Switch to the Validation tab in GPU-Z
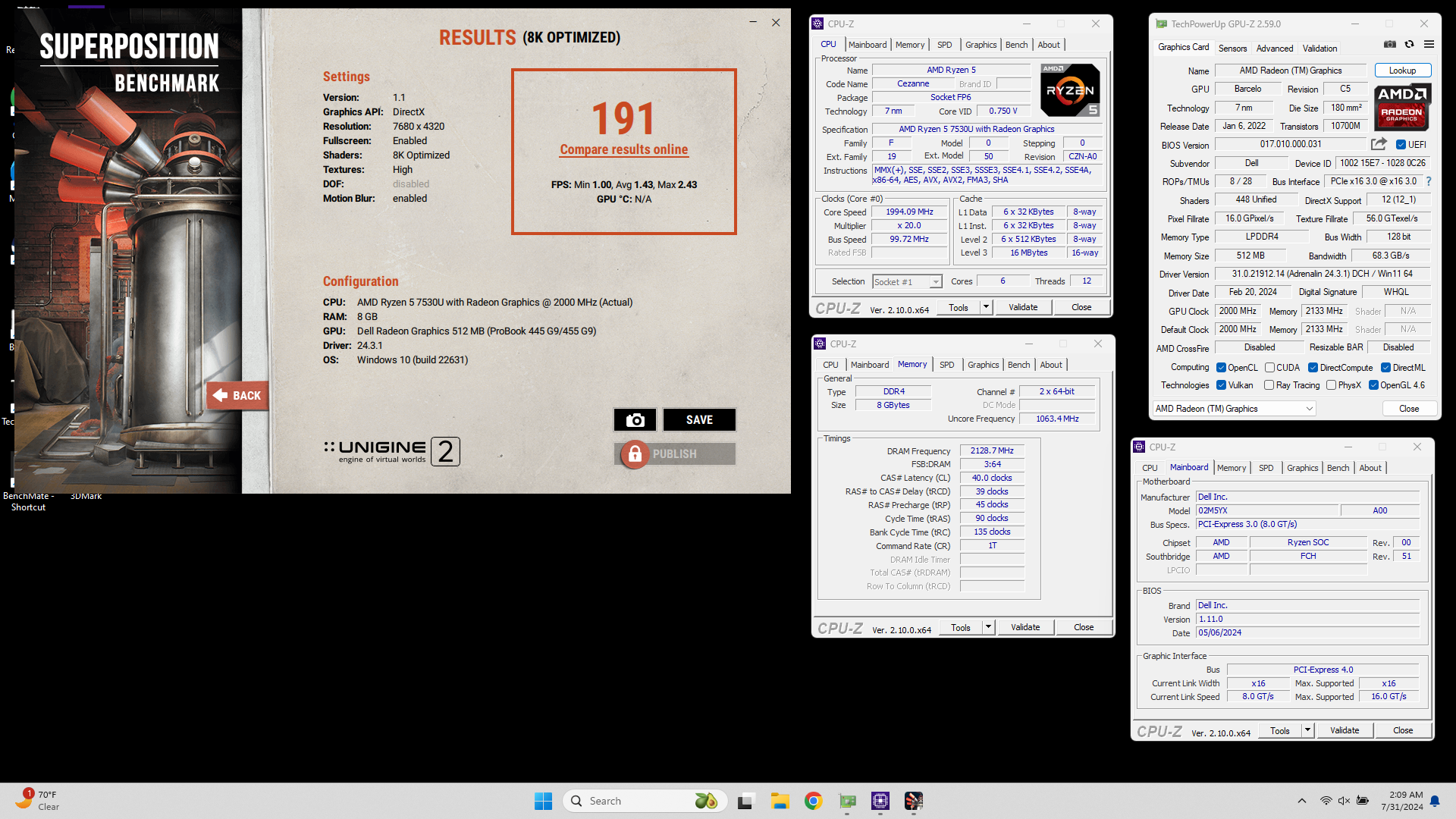 (1319, 49)
